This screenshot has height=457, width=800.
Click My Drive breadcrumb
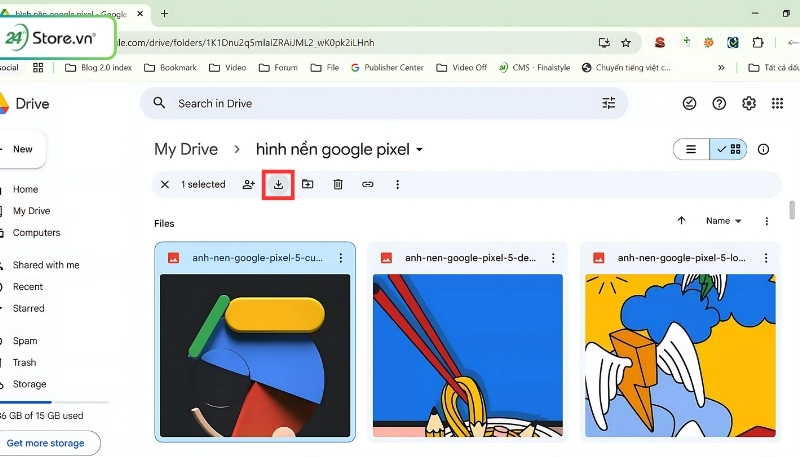[x=186, y=149]
